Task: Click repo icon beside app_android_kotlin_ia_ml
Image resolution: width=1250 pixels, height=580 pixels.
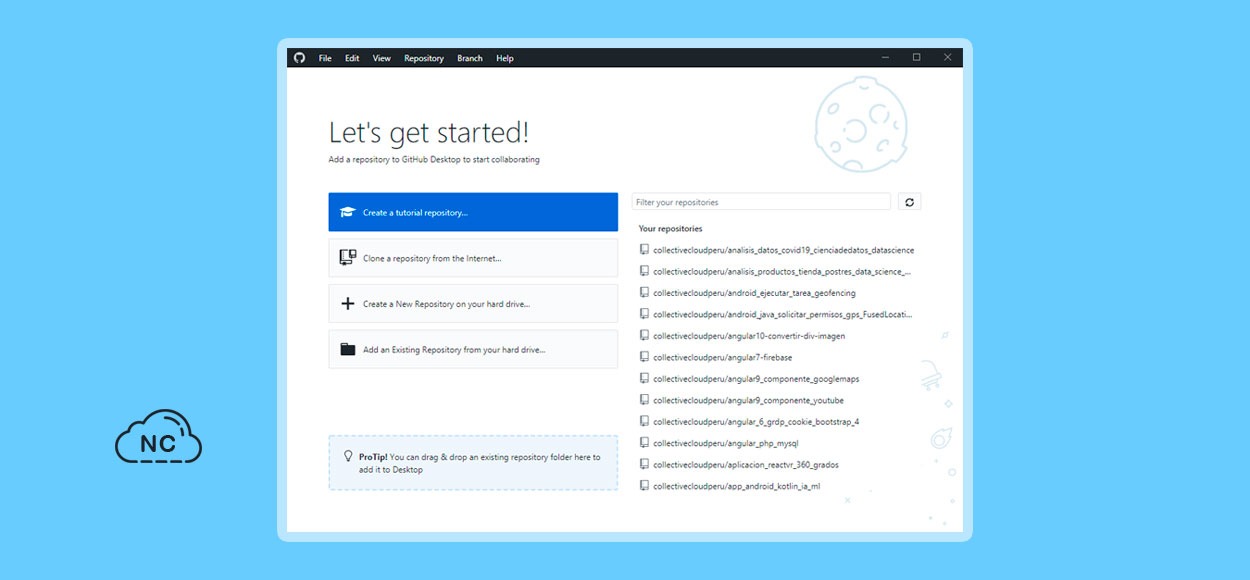Action: (644, 486)
